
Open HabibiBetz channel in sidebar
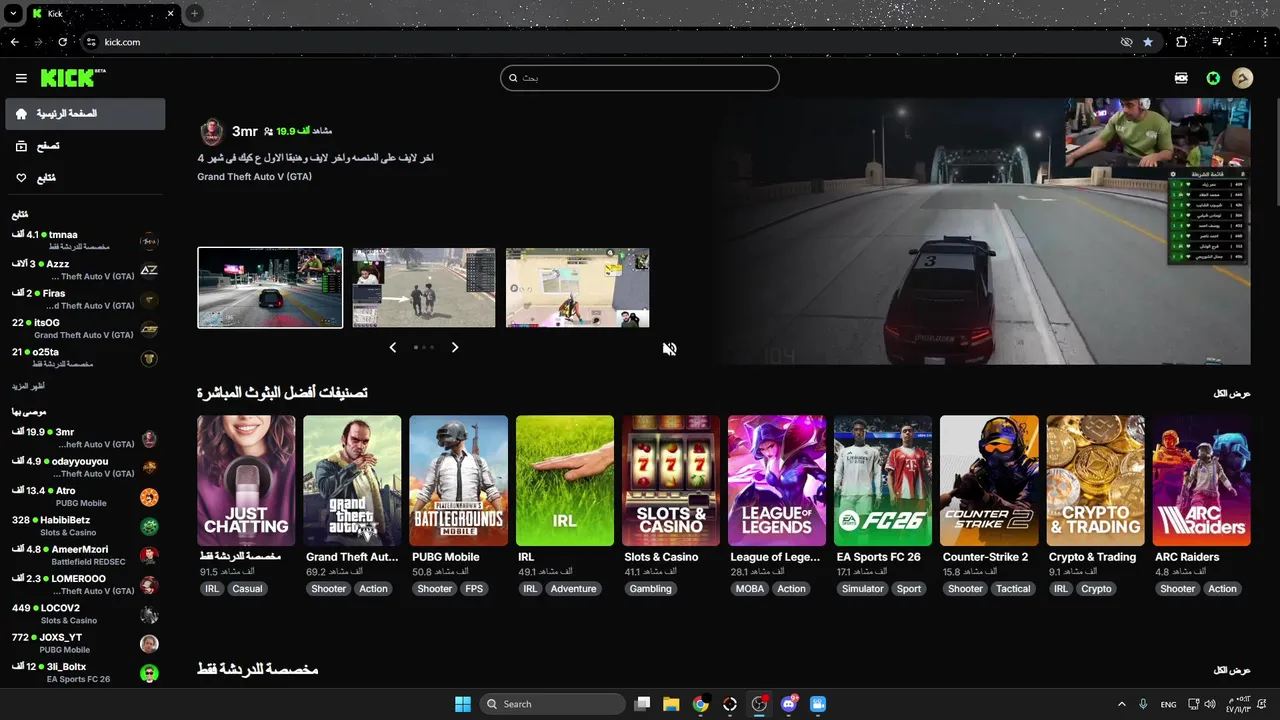coord(85,526)
